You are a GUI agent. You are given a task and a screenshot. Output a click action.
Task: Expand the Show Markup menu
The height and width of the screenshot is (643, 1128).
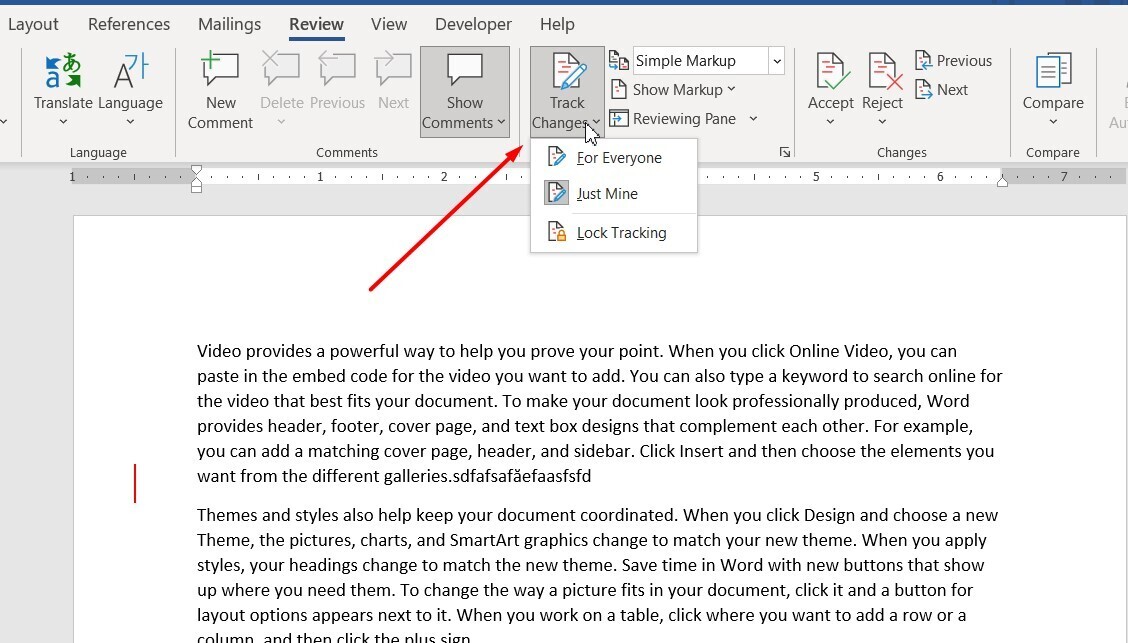[x=684, y=90]
